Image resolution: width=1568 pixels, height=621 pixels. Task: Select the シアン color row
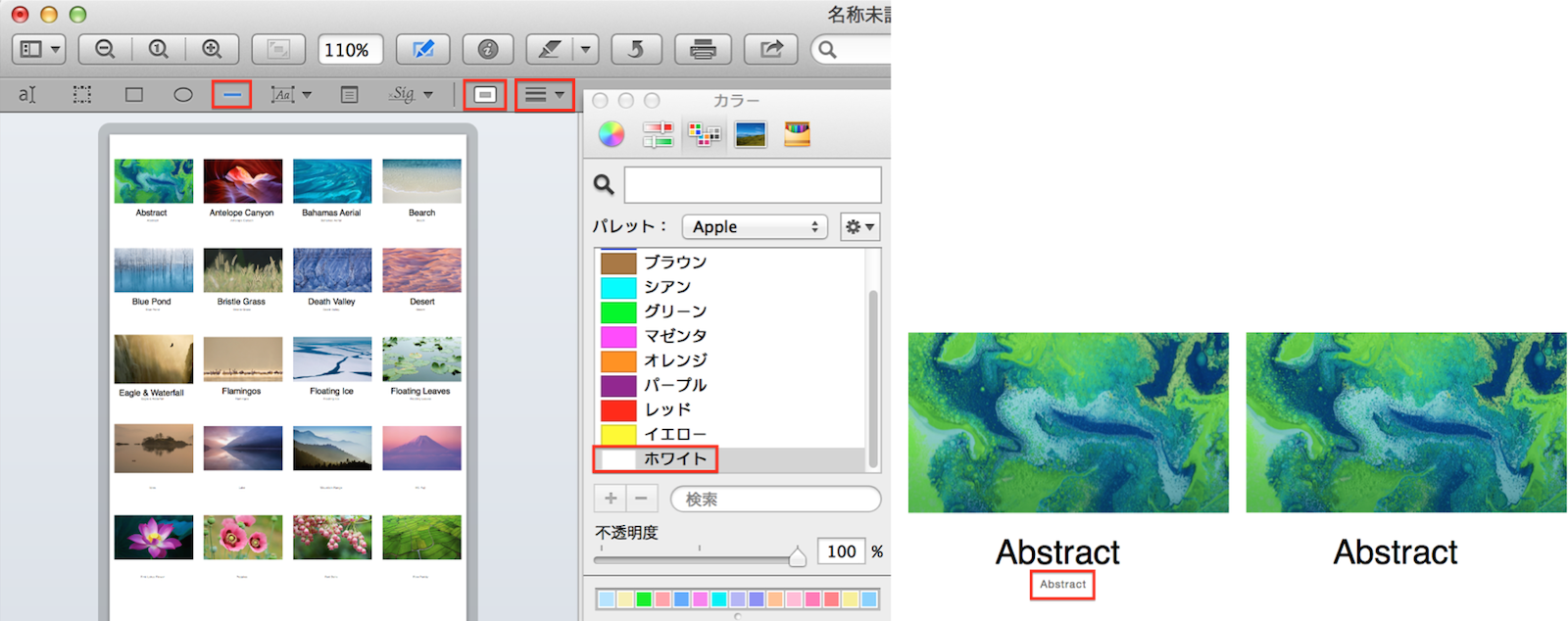pos(729,287)
